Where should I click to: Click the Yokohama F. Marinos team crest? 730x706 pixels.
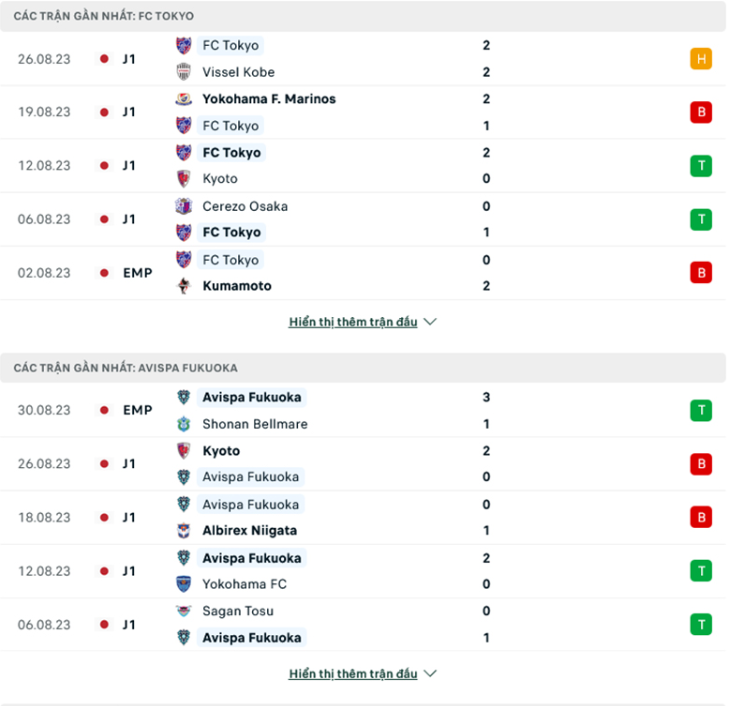[184, 99]
